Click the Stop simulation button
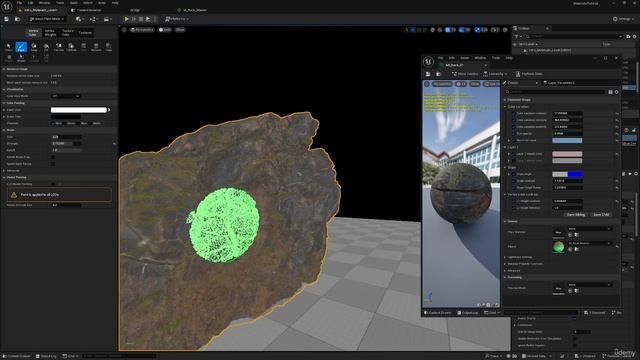Image resolution: width=640 pixels, height=360 pixels. 141,19
